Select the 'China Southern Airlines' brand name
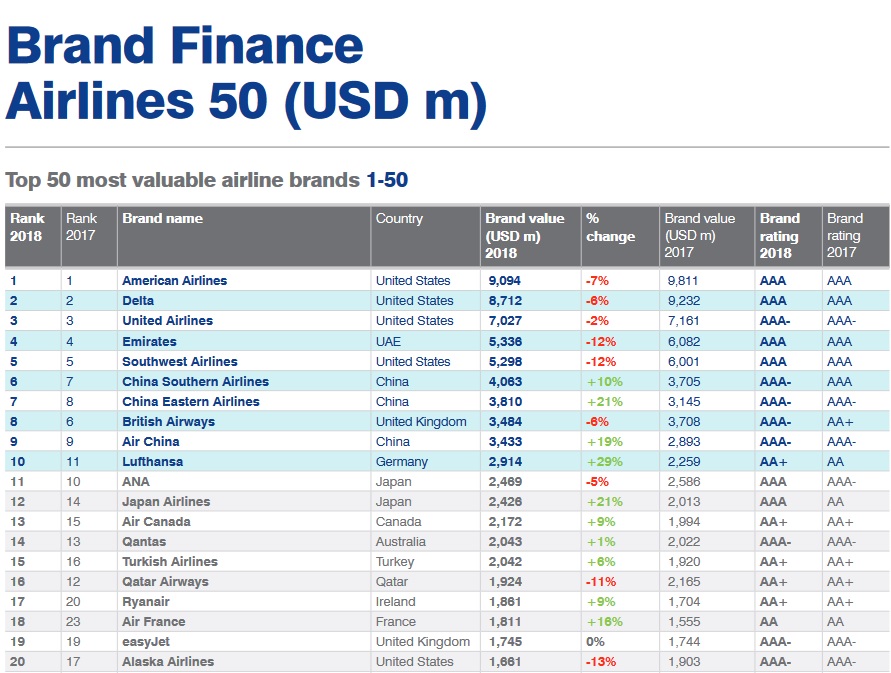Viewport: 891px width, 673px height. coord(195,381)
